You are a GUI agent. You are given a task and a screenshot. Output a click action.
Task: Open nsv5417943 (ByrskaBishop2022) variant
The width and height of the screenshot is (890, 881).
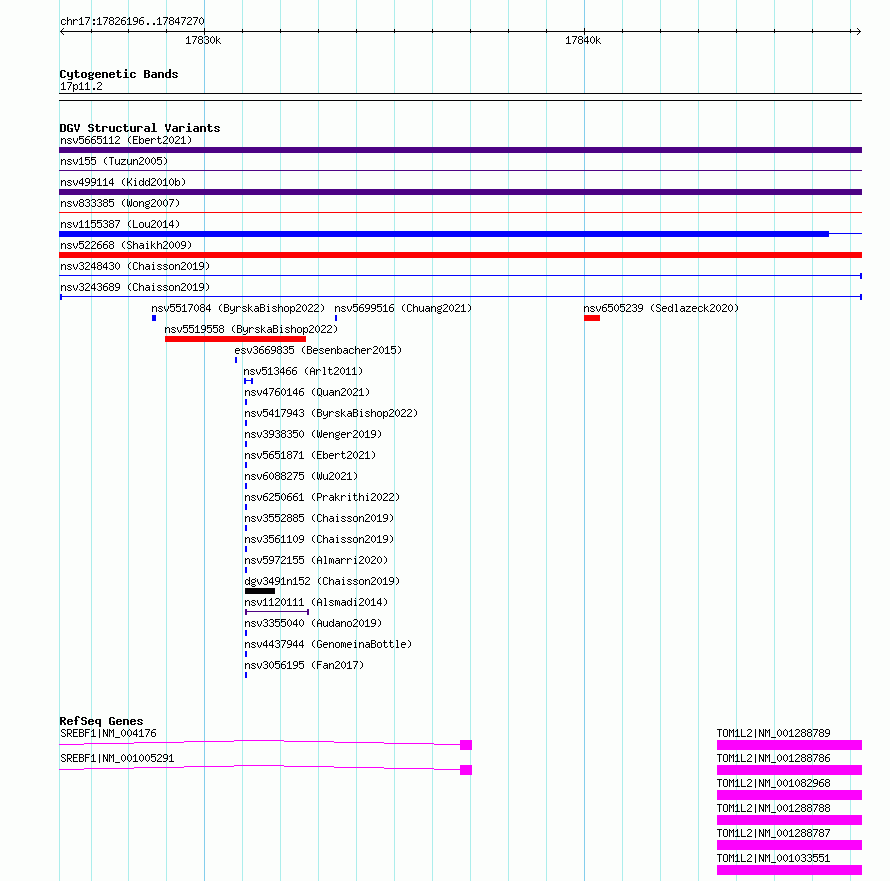[331, 413]
